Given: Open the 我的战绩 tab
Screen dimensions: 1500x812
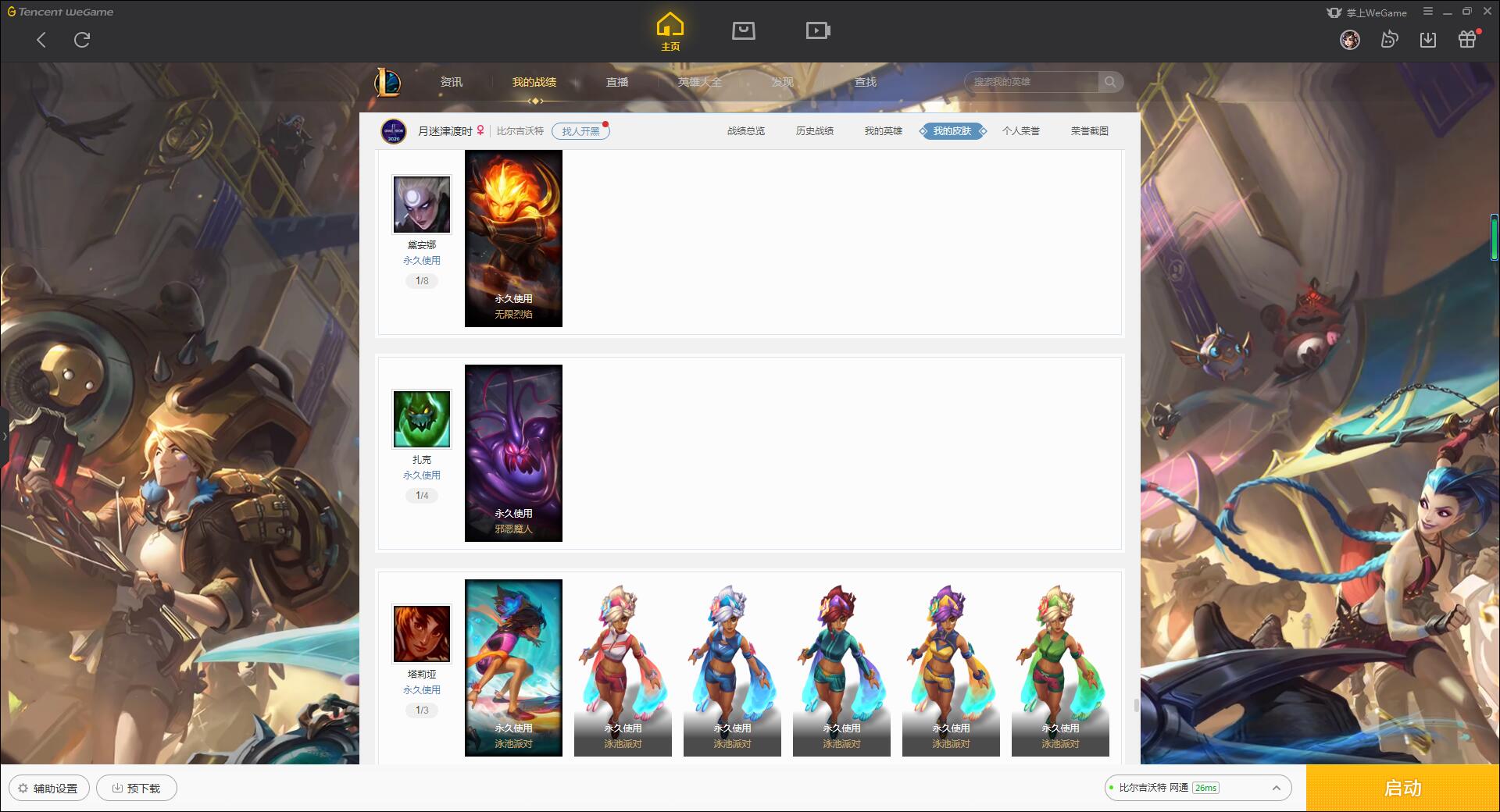Looking at the screenshot, I should (534, 82).
